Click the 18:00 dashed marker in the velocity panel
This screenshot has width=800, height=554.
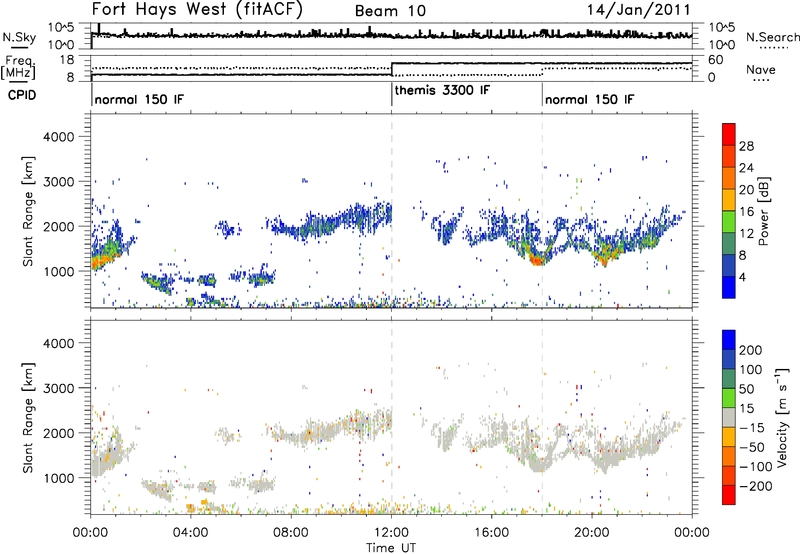click(542, 417)
